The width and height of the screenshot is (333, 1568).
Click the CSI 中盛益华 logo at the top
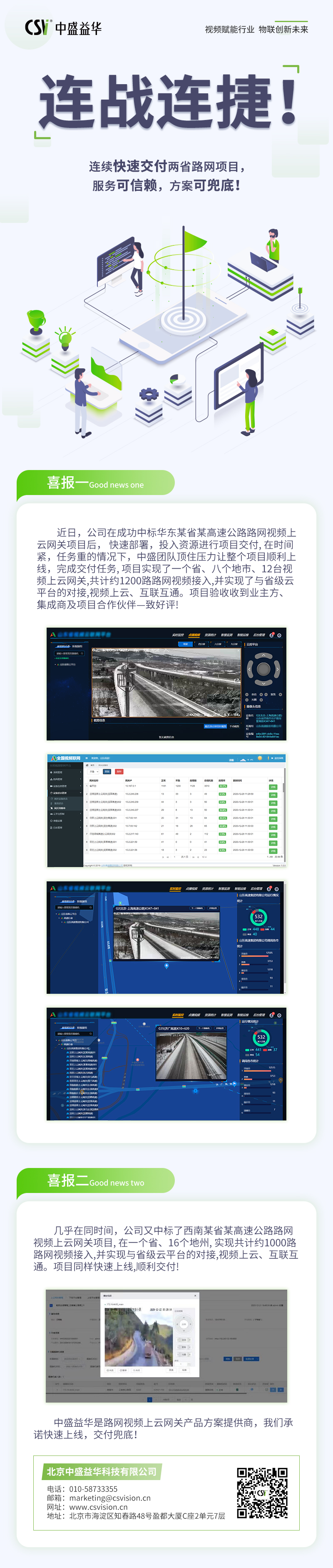point(62,28)
